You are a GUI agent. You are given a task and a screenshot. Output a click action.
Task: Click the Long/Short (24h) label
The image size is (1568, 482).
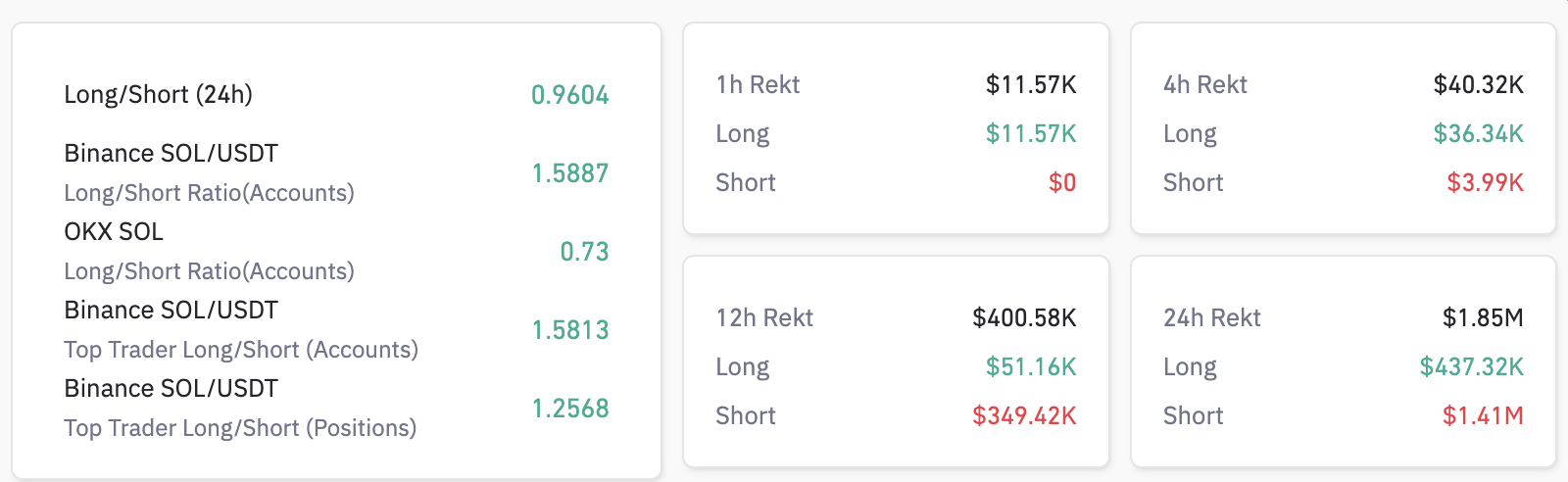(x=158, y=95)
